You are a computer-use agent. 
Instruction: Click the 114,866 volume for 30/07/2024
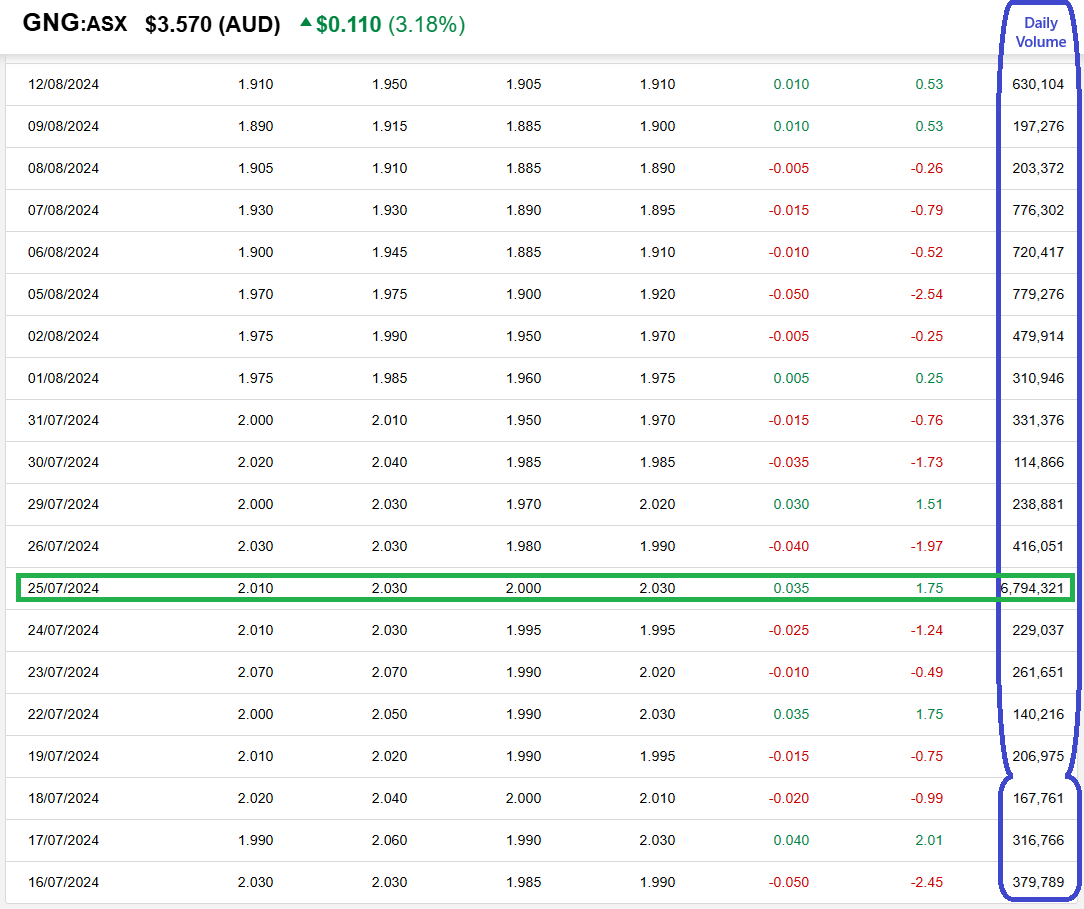(x=1038, y=462)
